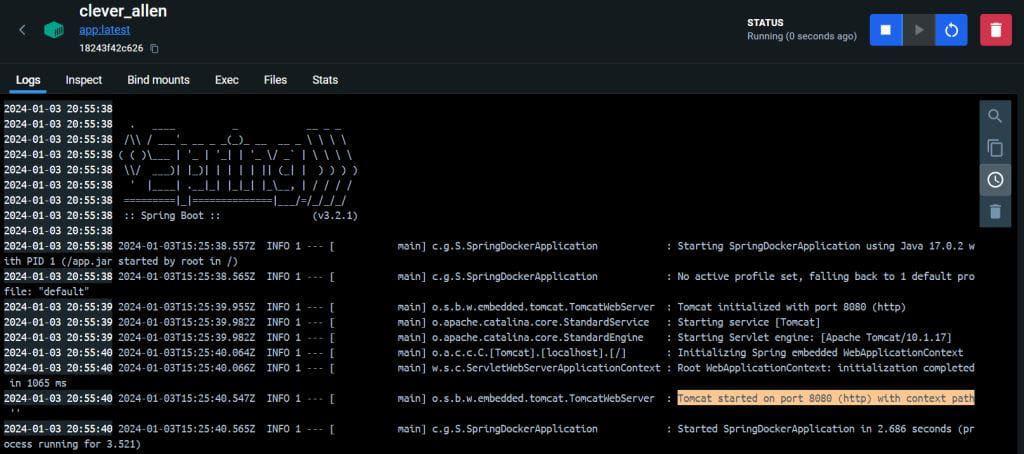Restart the clever_allen container
Image resolution: width=1024 pixels, height=454 pixels.
click(951, 30)
